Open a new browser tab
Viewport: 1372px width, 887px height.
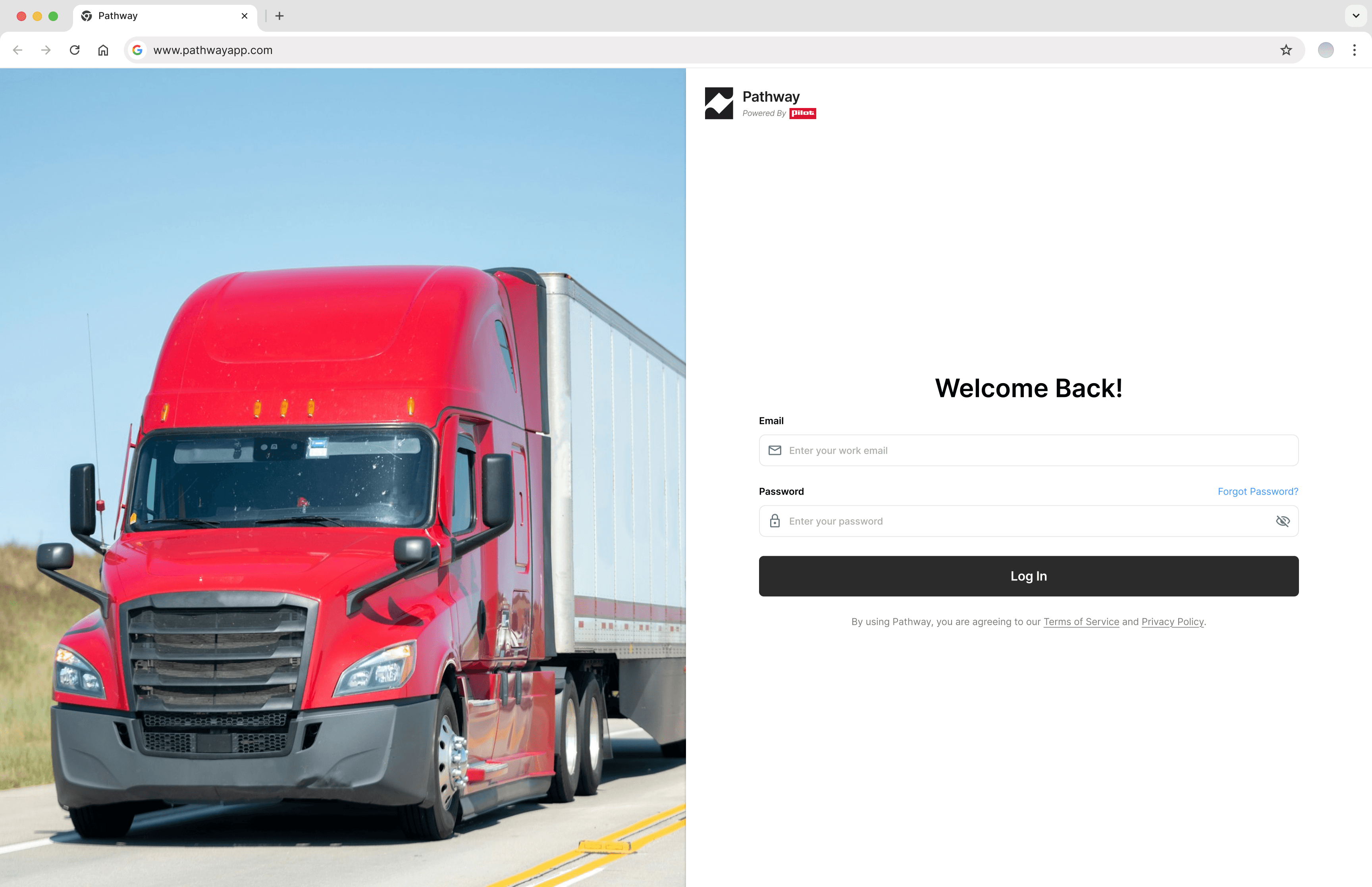[279, 16]
